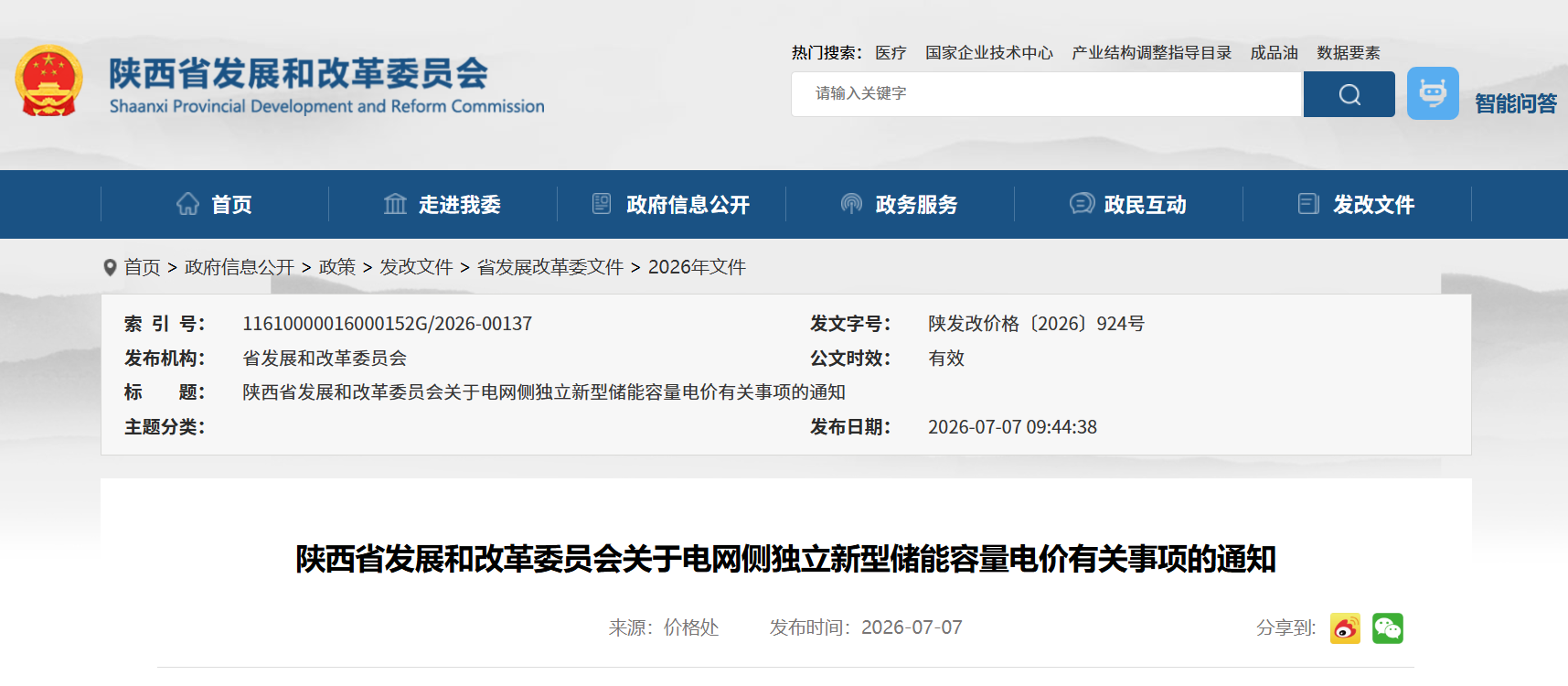Click the magnifier search button
Image resolution: width=1568 pixels, height=686 pixels.
(1349, 94)
